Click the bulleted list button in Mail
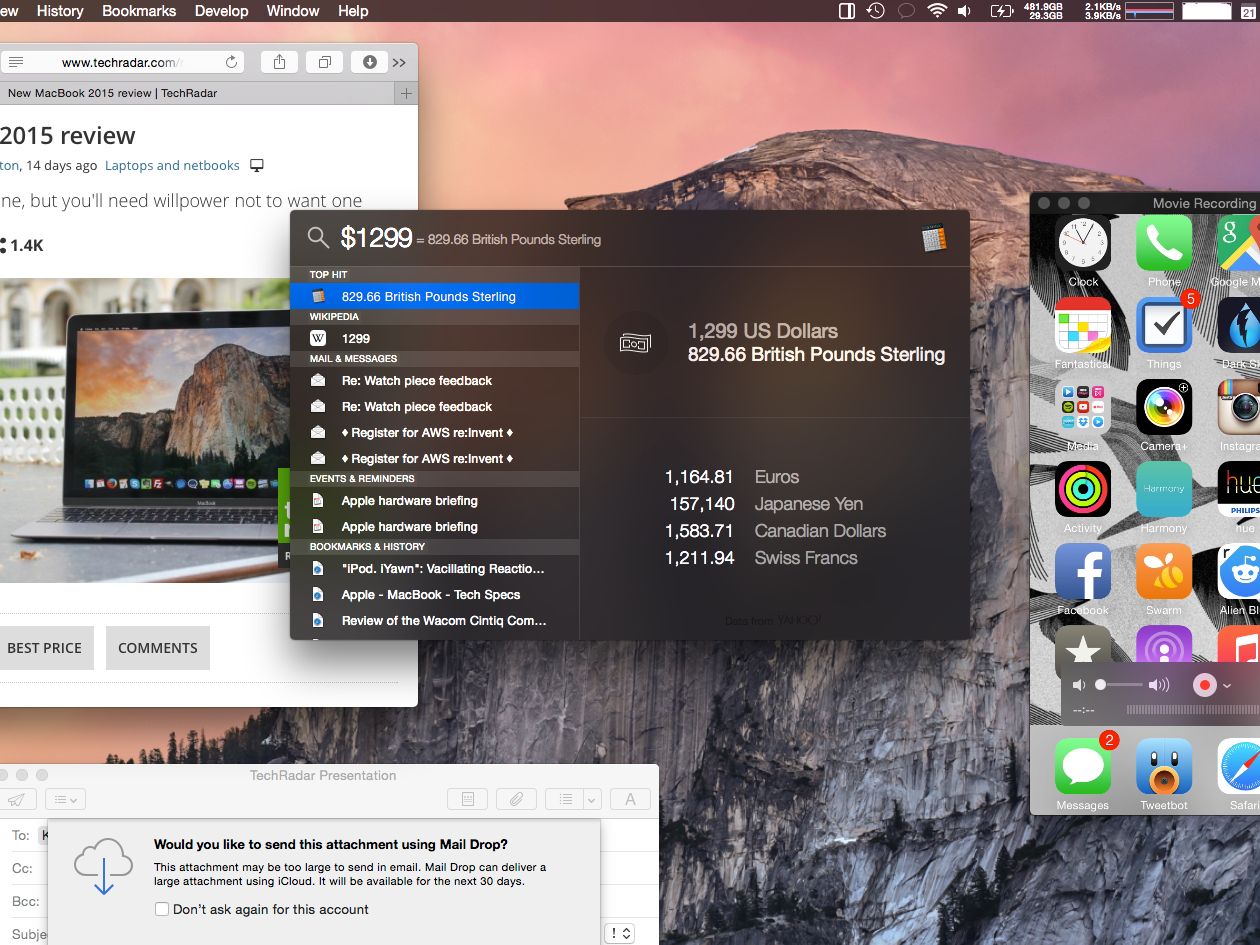Viewport: 1260px width, 945px height. point(565,799)
